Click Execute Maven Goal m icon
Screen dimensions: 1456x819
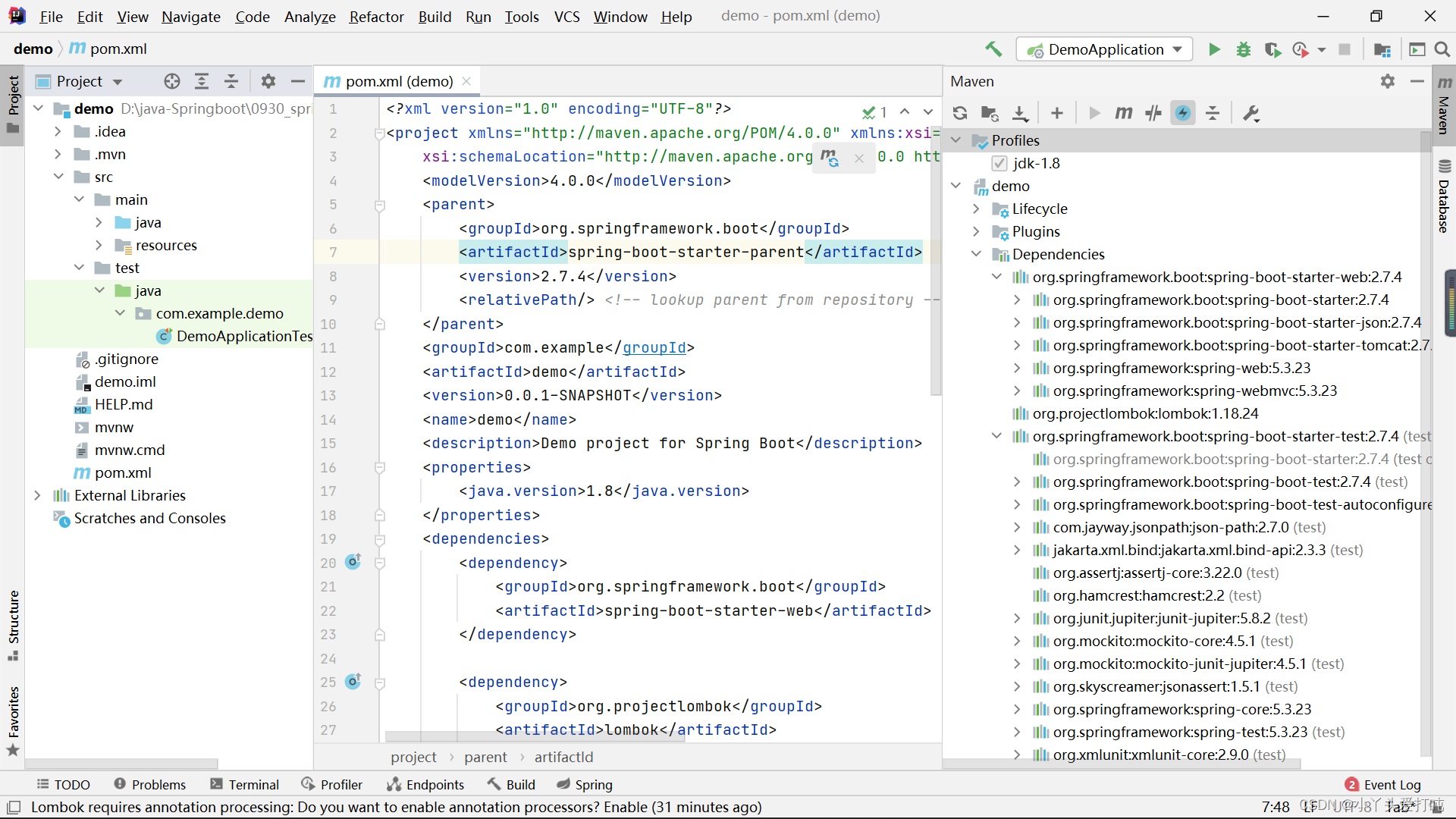point(1124,113)
